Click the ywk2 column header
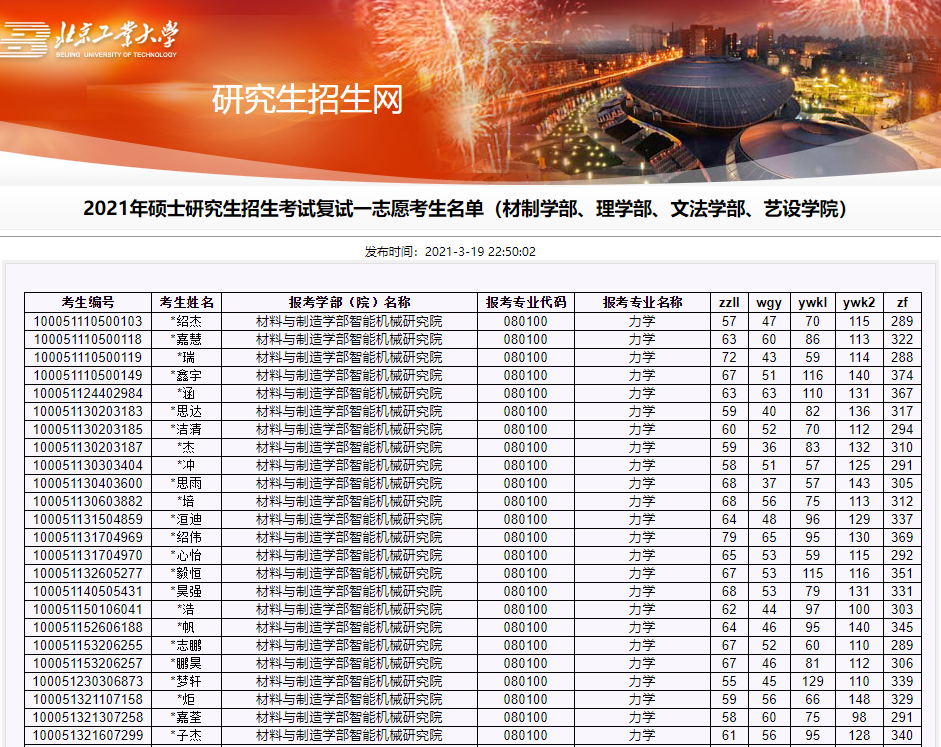 (859, 302)
